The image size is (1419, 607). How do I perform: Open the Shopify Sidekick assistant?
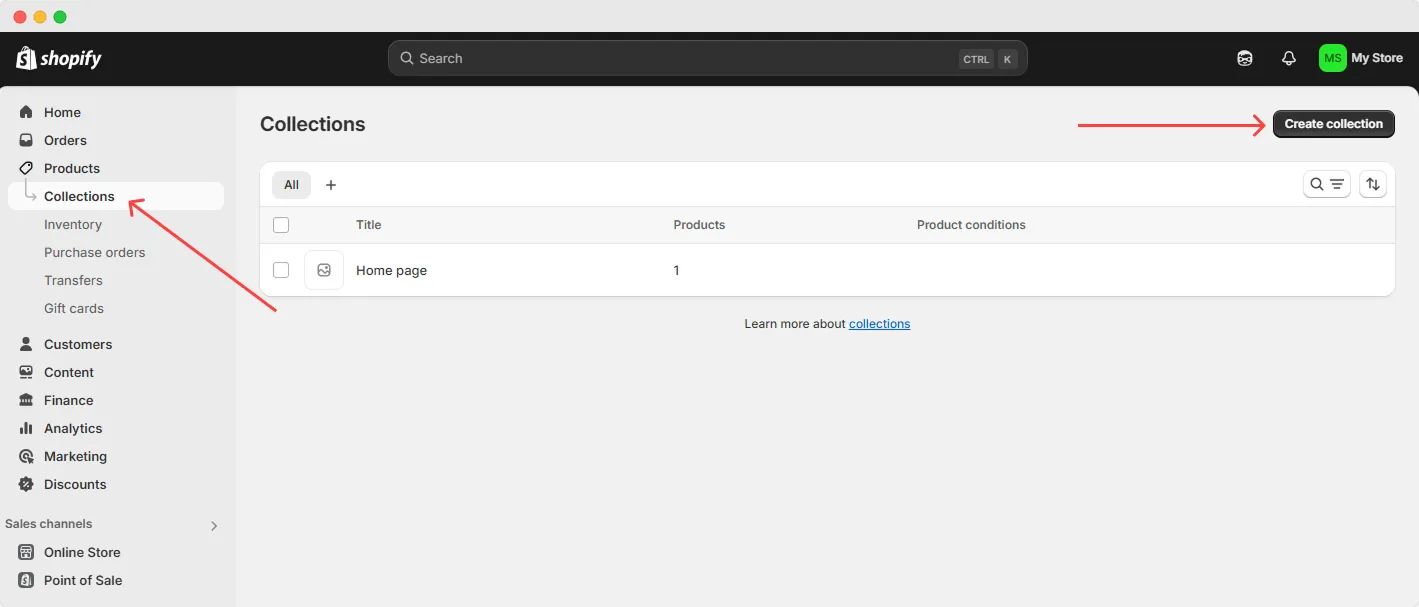point(1244,58)
